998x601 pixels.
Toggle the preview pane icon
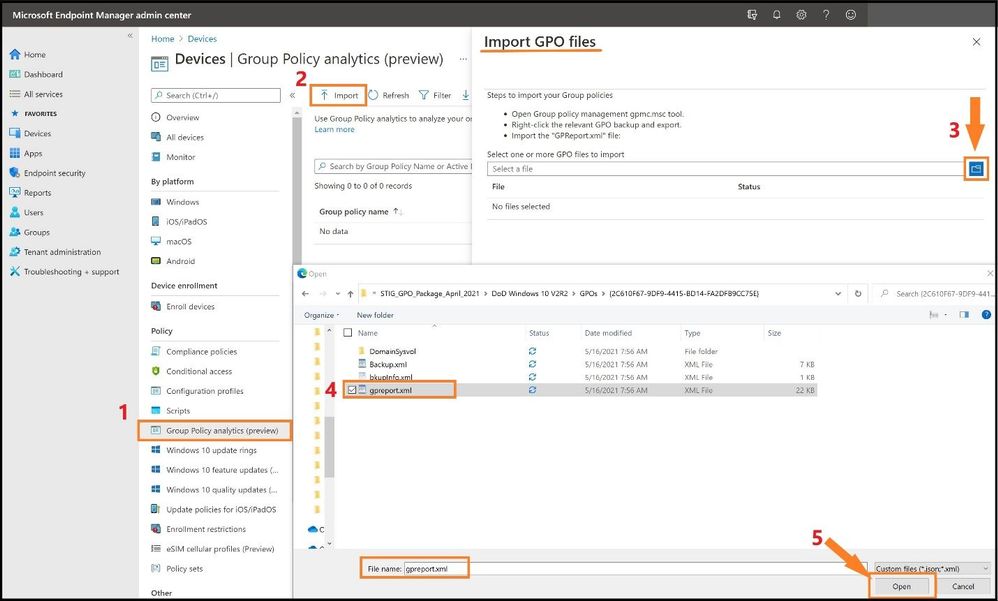(x=964, y=315)
